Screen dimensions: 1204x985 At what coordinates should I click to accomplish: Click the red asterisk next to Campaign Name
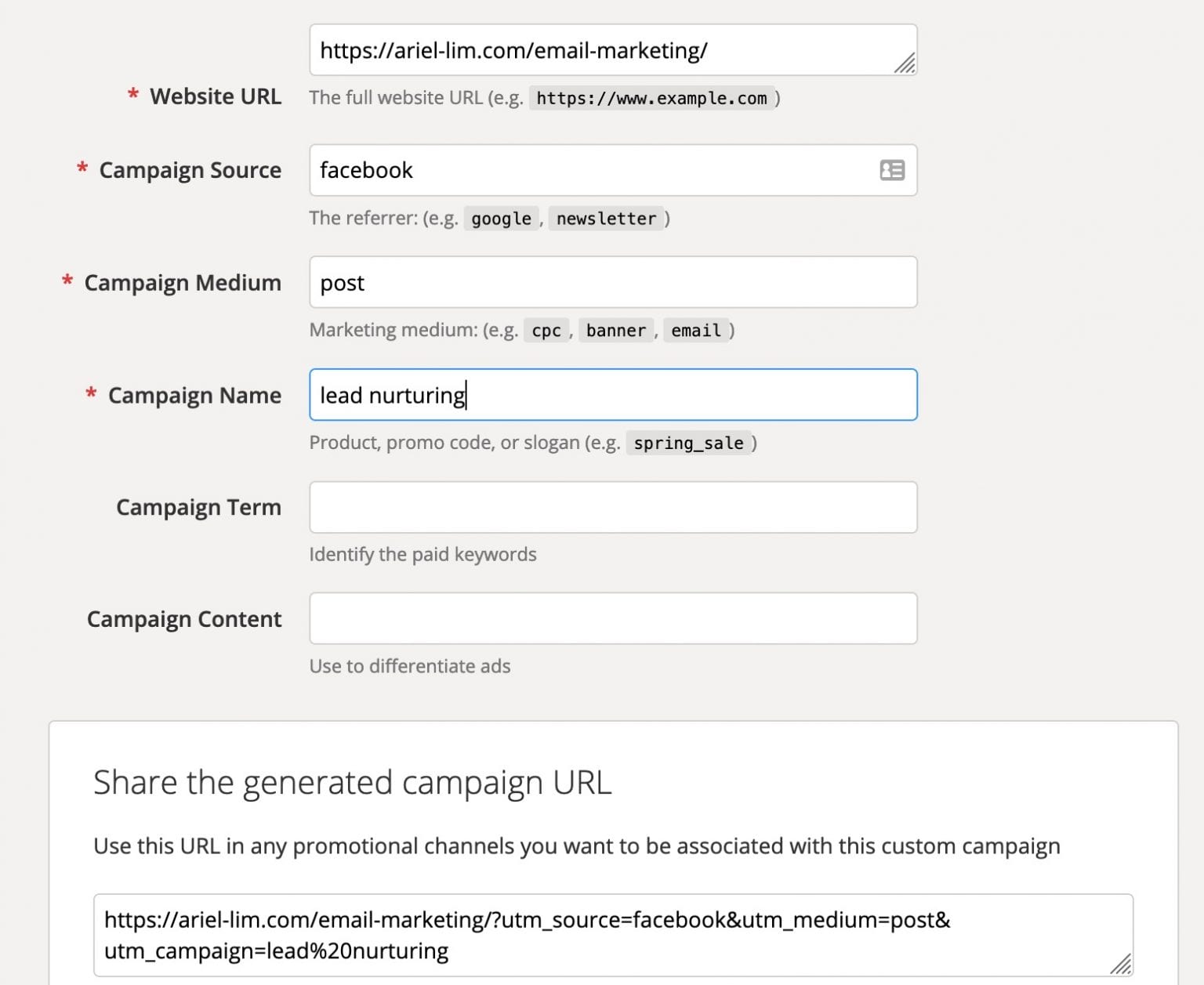pyautogui.click(x=92, y=393)
